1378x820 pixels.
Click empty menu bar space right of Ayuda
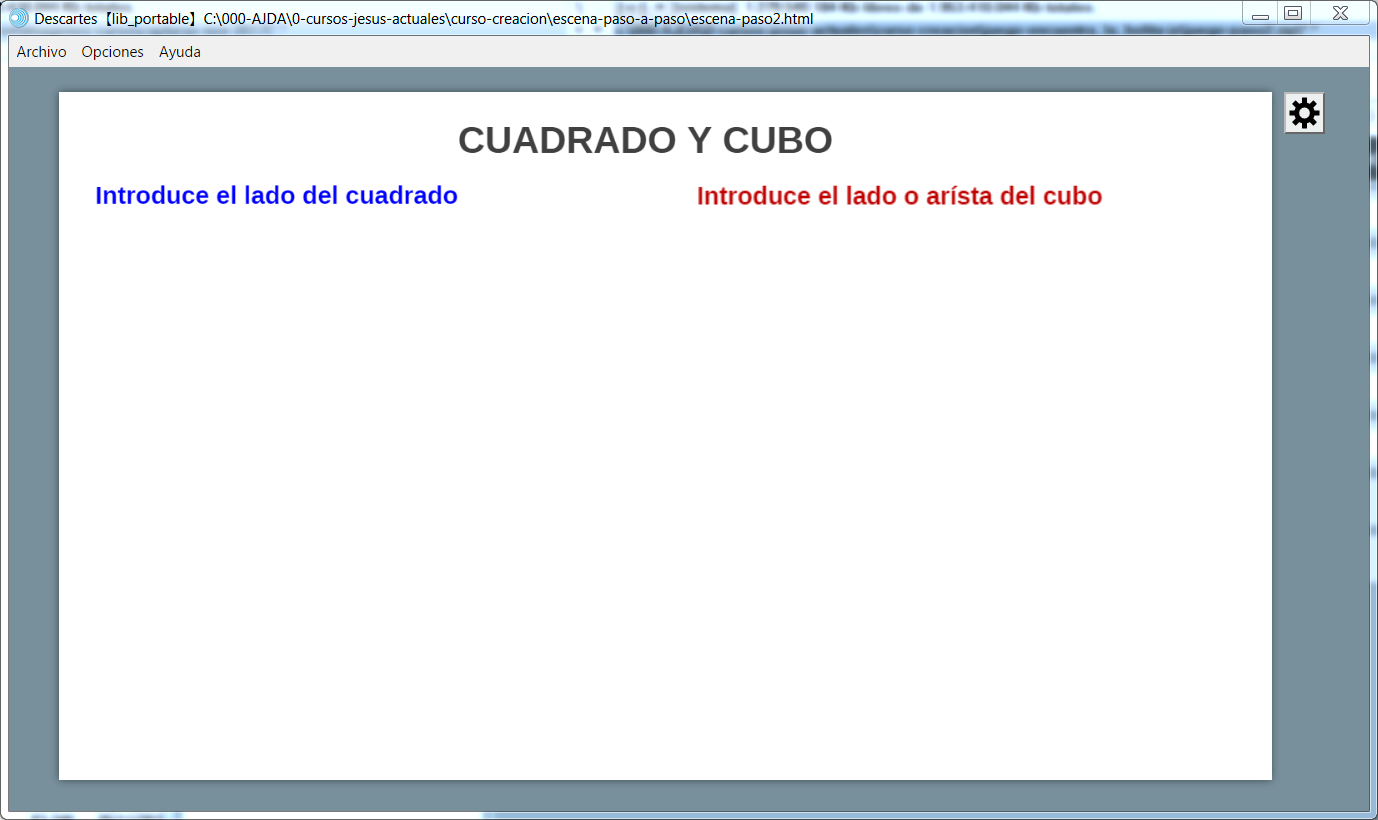(x=700, y=52)
